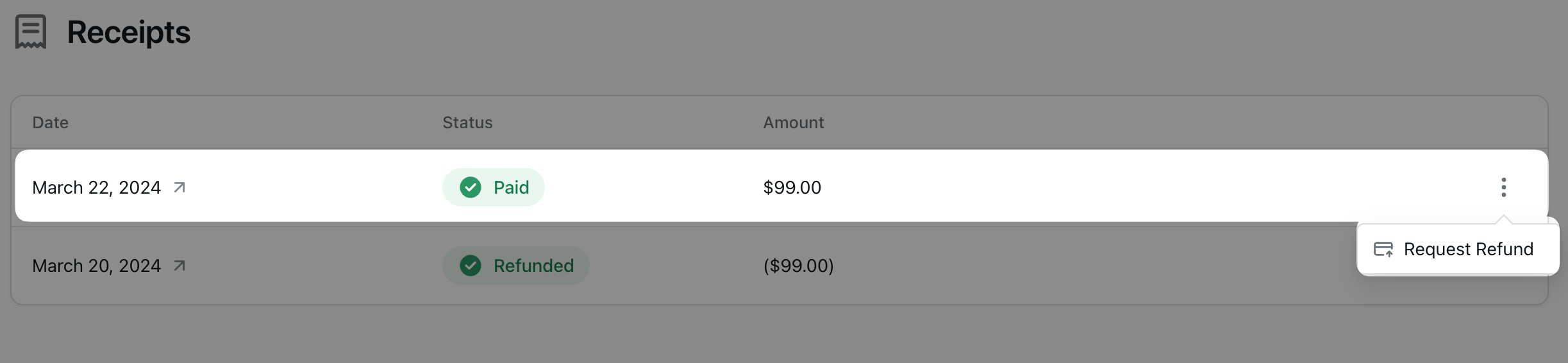The image size is (1568, 363).
Task: Click empty space in the March 22 row
Action: tap(1122, 187)
